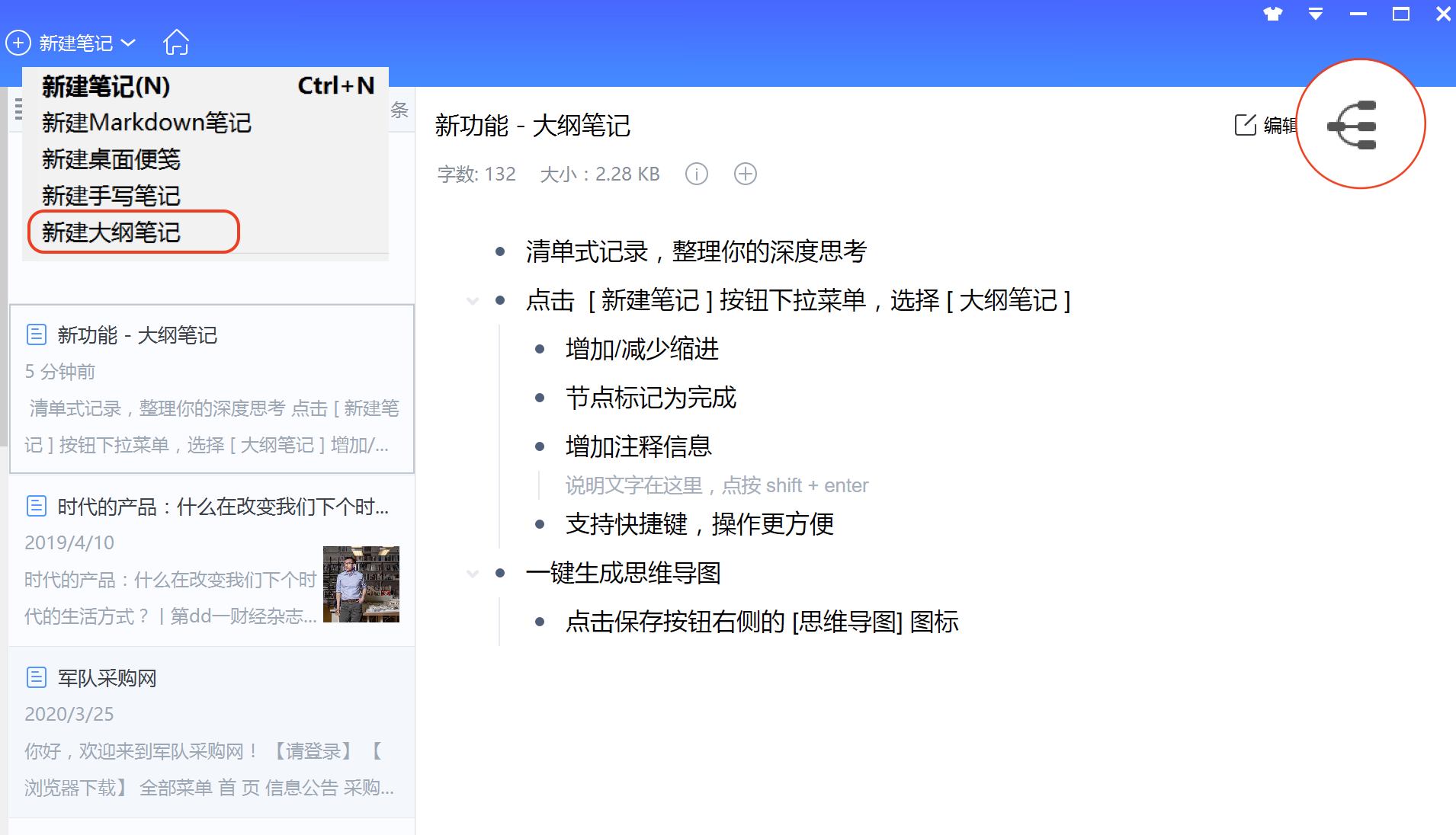Click bullet of 一键生成思维导图 line
Viewport: 1456px width, 835px height.
[x=500, y=573]
